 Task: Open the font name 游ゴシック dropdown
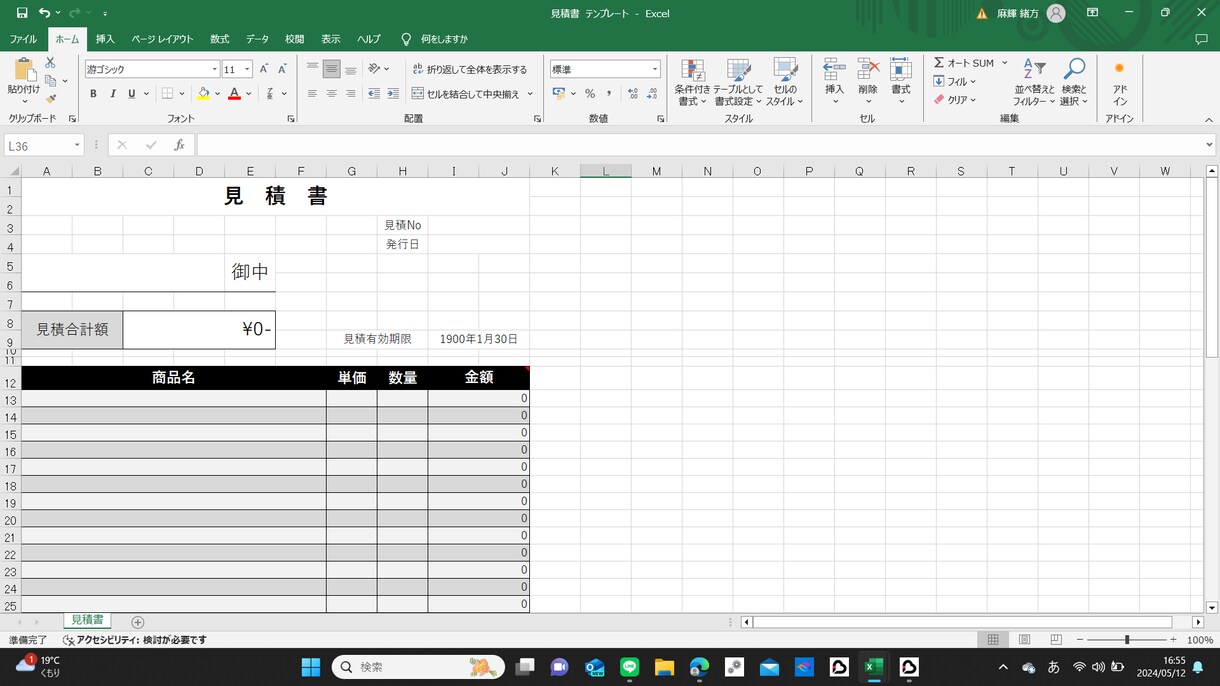214,70
